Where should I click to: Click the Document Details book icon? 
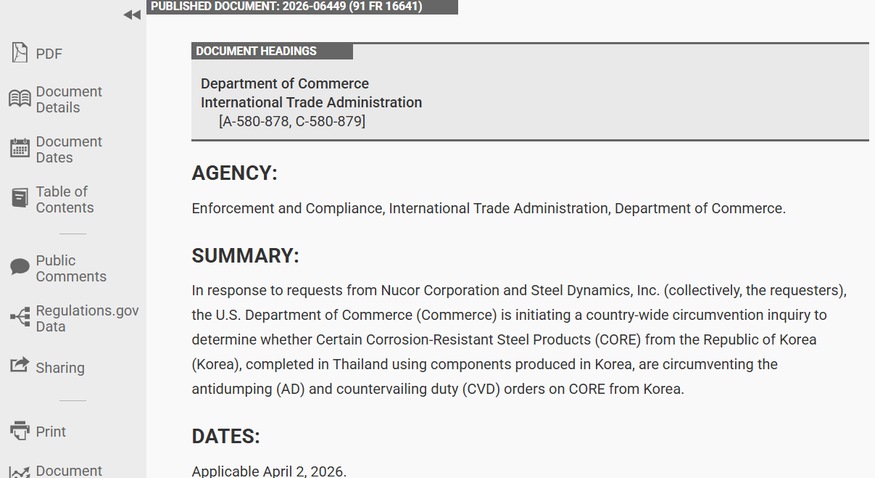19,99
